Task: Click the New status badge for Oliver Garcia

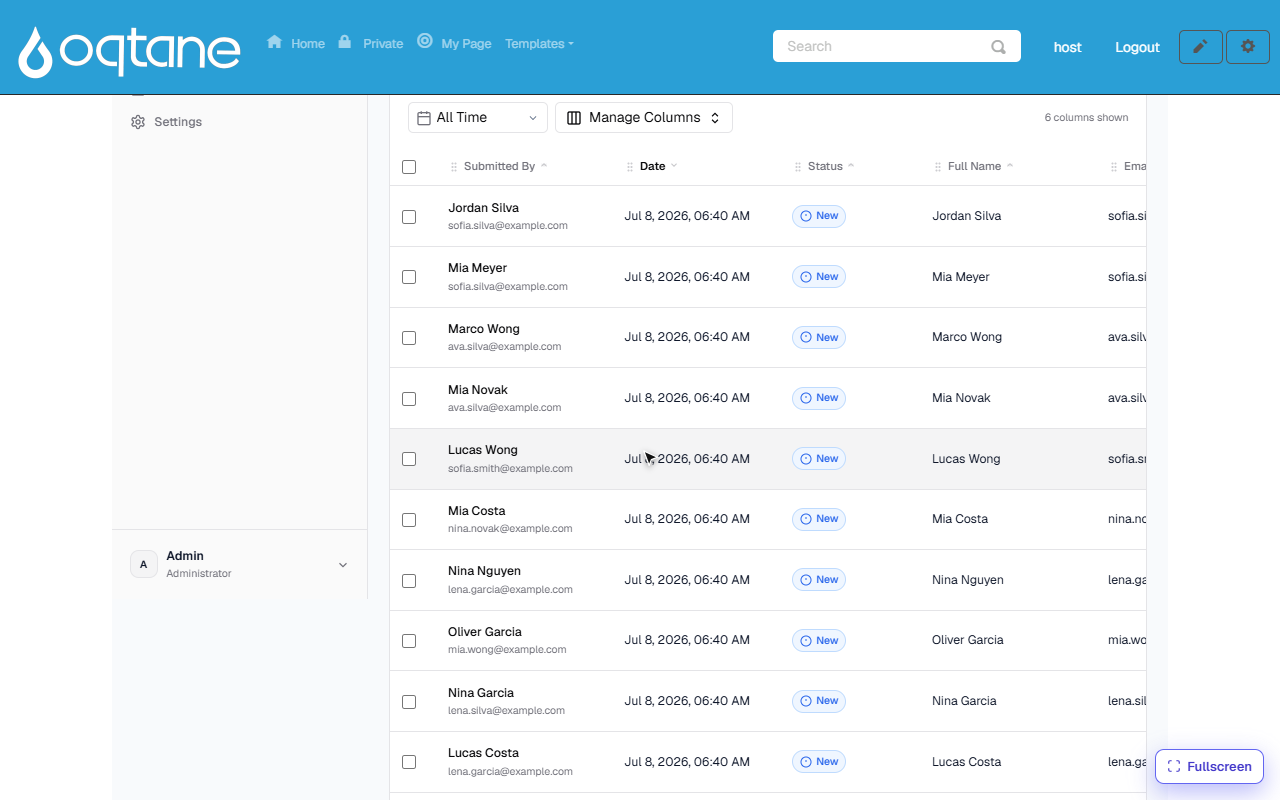Action: pos(819,641)
